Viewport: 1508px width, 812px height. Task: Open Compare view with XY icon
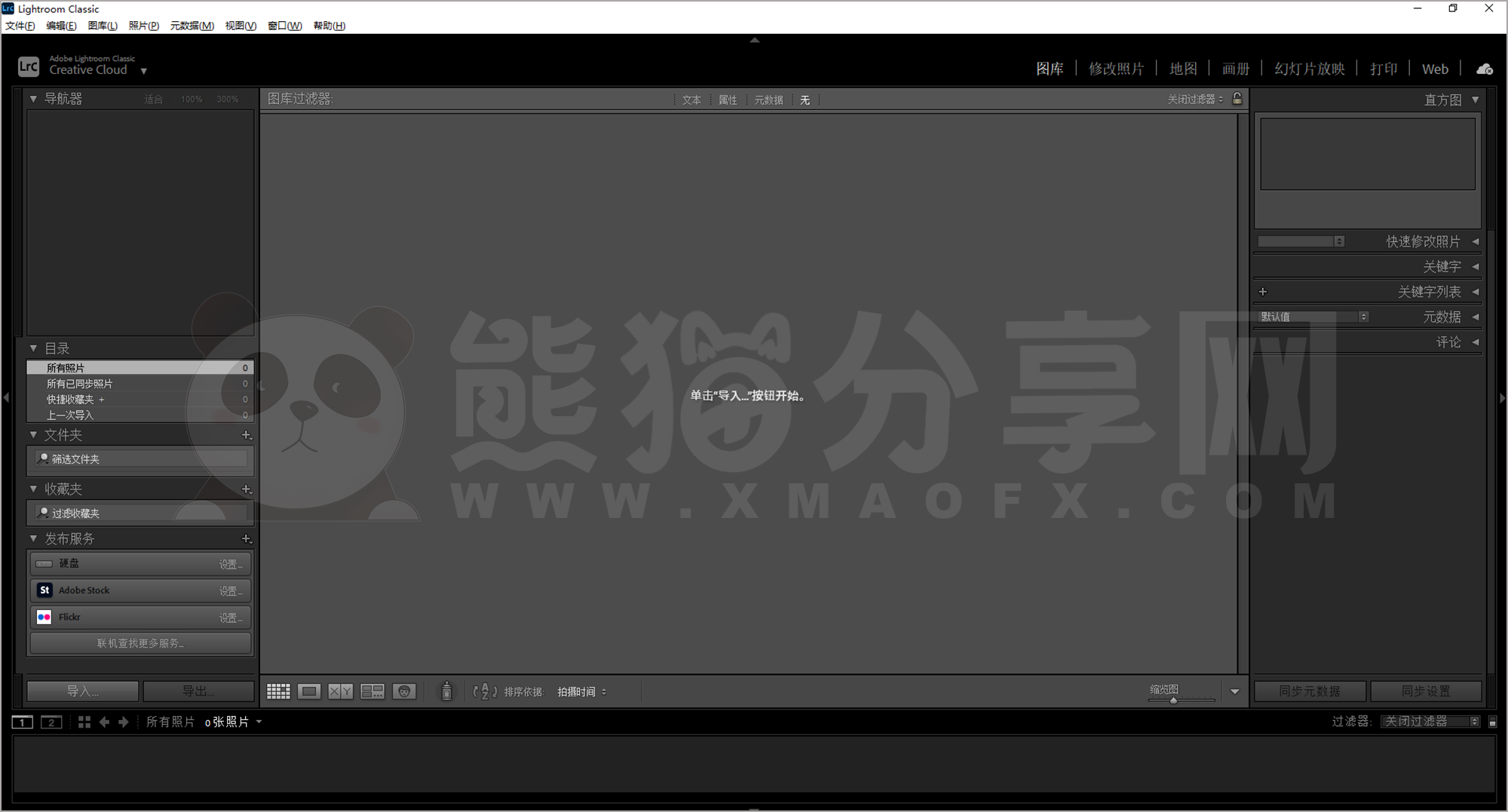340,691
